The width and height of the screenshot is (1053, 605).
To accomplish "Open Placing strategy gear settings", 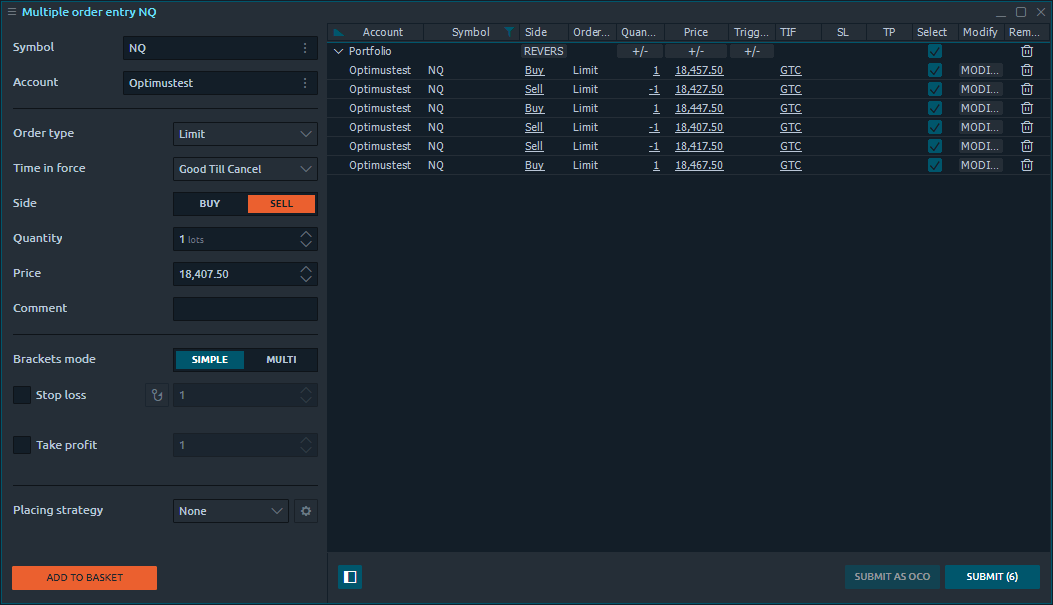I will (306, 511).
